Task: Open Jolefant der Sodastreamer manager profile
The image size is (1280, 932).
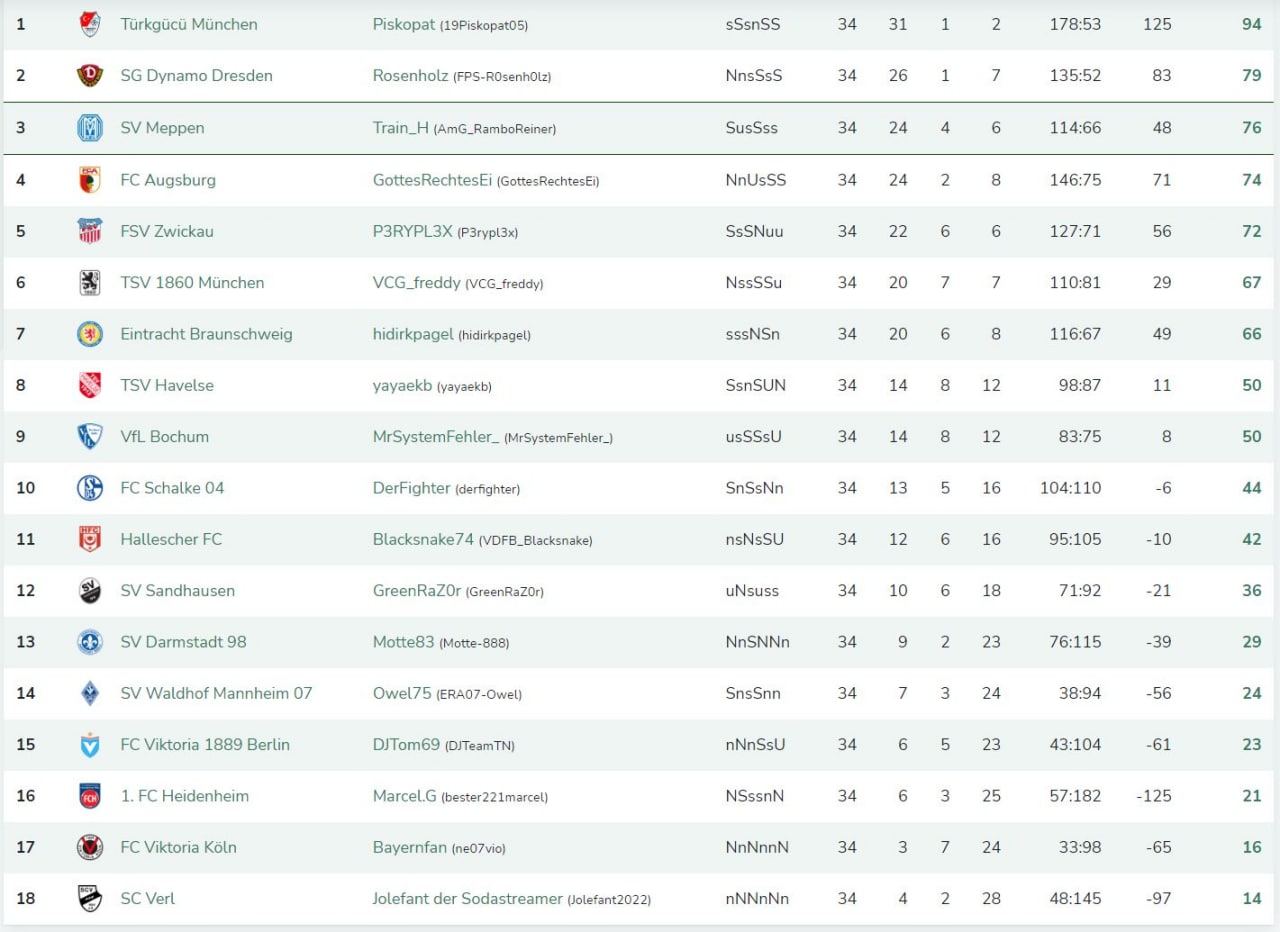Action: click(x=467, y=898)
